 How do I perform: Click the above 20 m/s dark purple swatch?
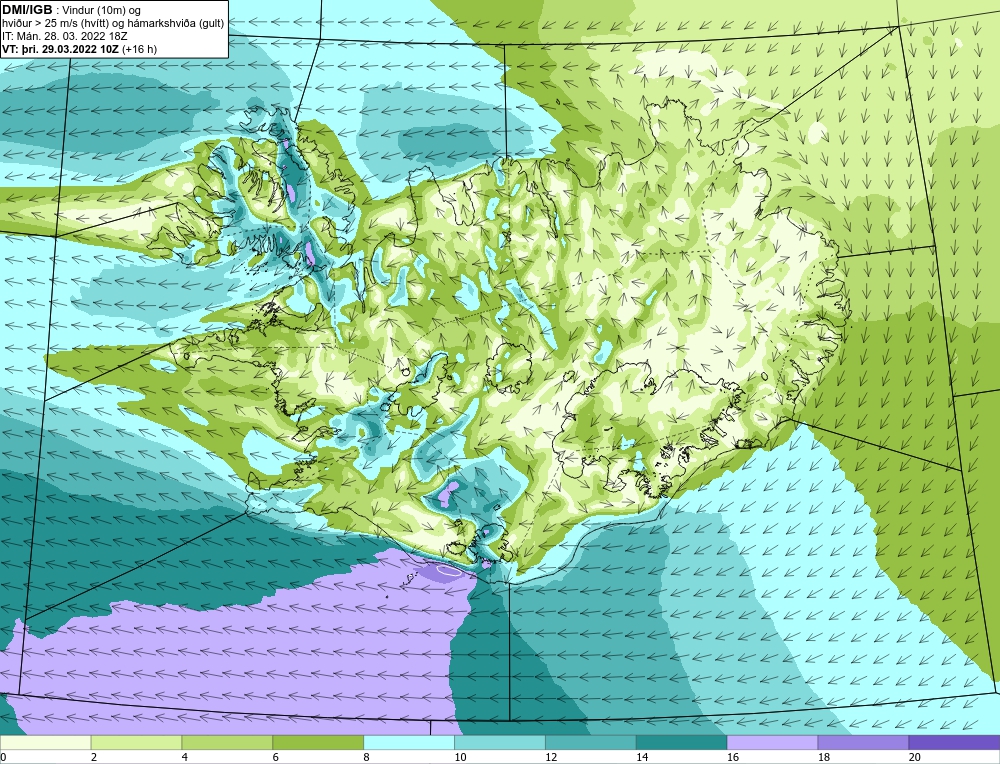pyautogui.click(x=954, y=742)
